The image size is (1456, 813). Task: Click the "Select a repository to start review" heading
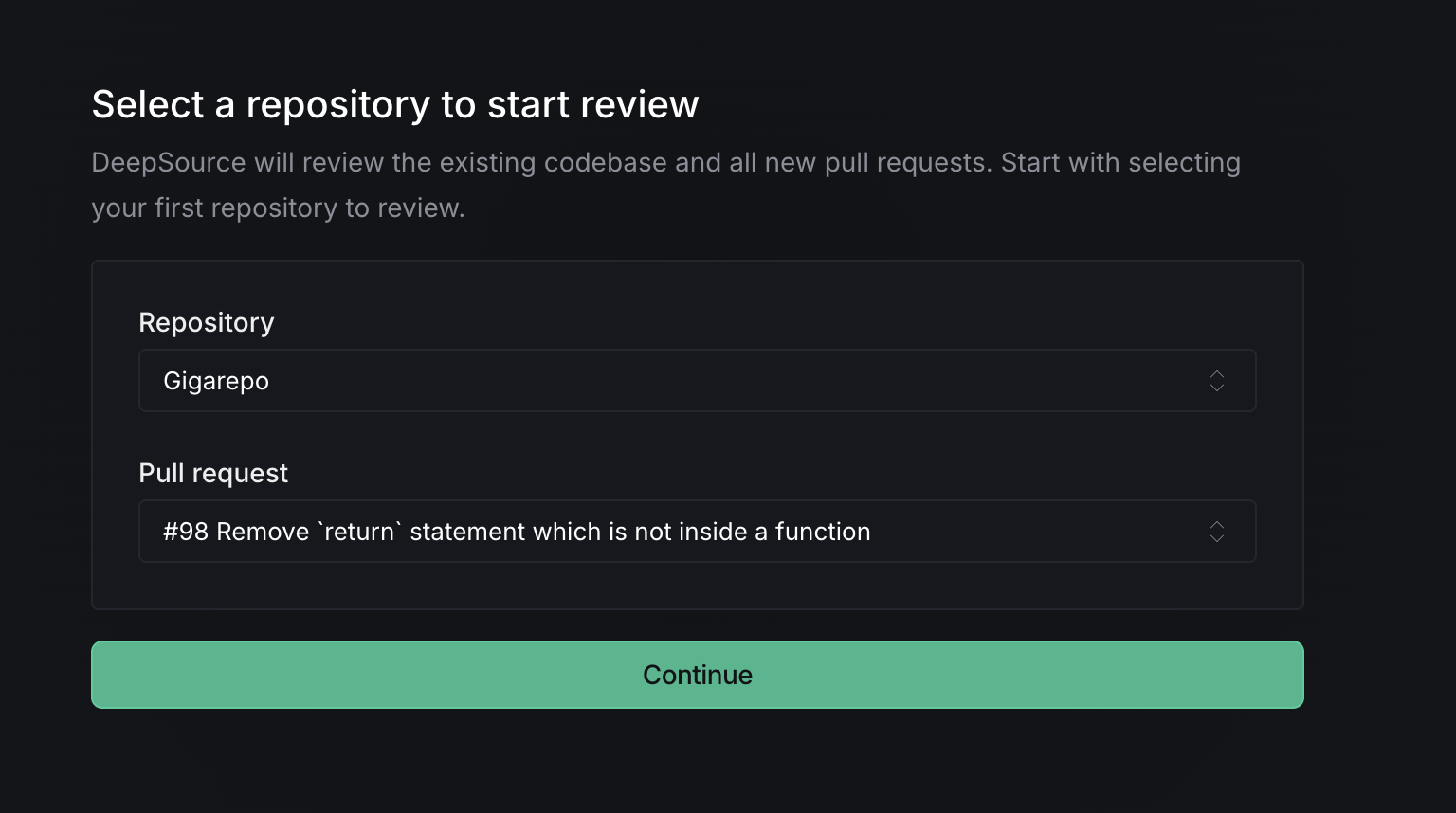[x=395, y=104]
